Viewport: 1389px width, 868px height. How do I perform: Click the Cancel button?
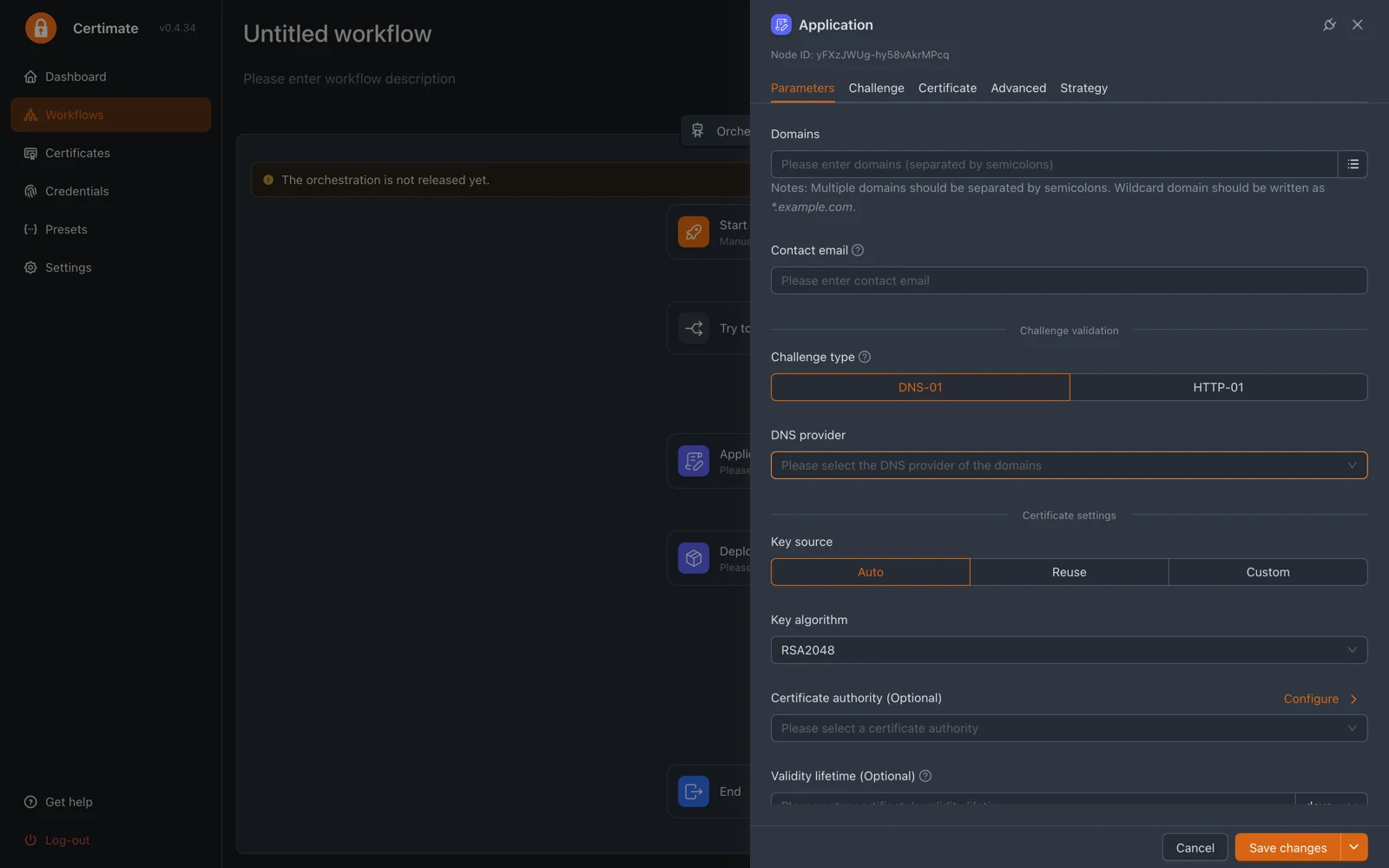1195,847
